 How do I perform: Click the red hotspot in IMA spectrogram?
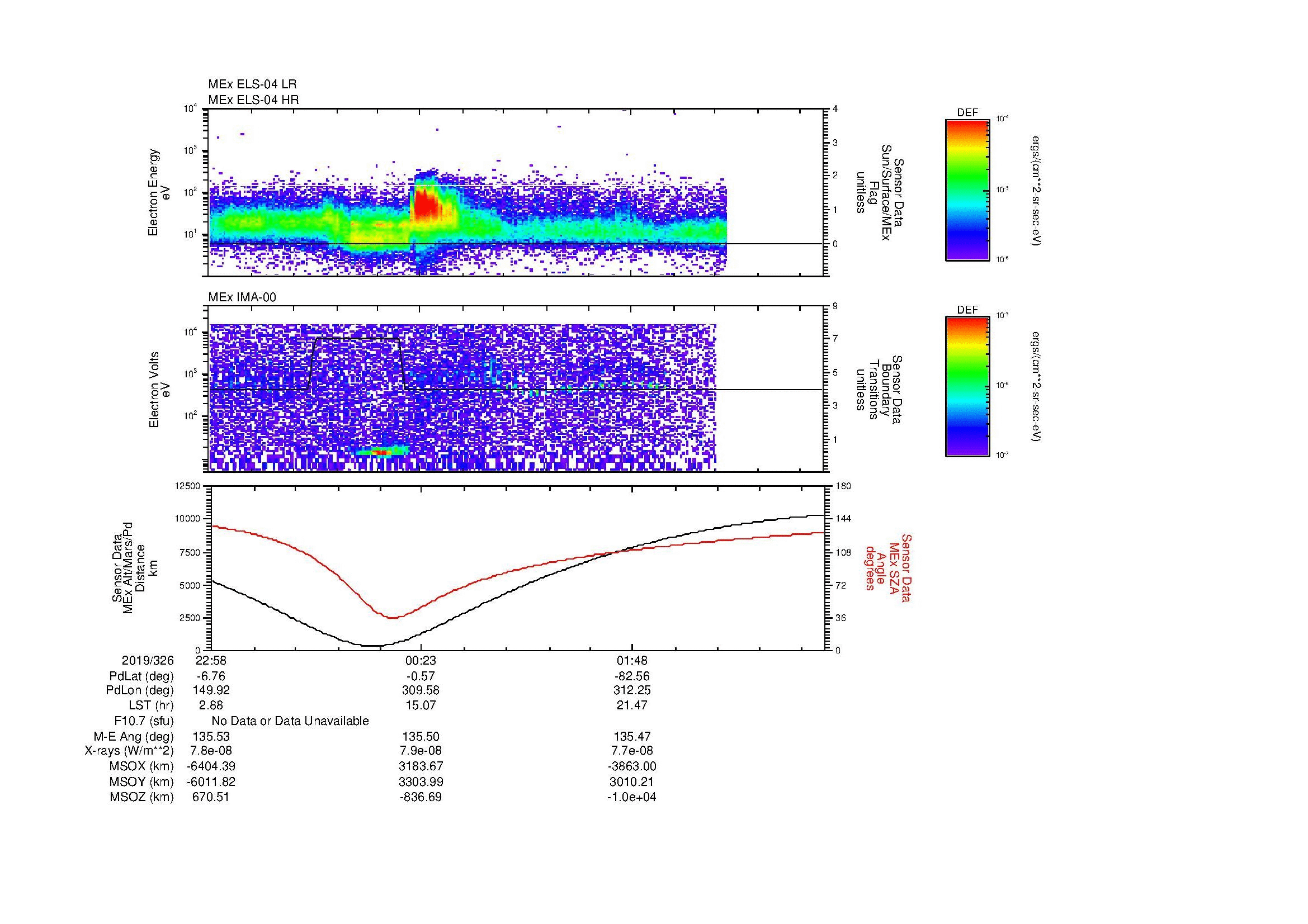point(383,452)
